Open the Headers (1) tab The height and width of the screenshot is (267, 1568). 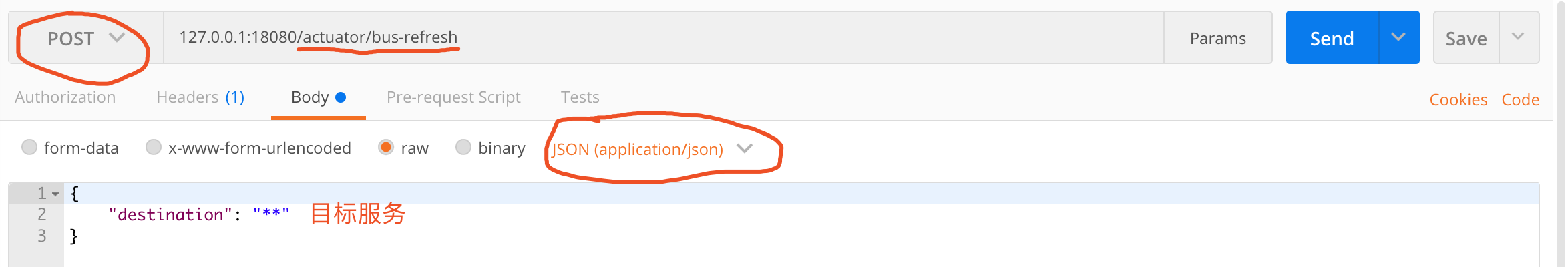click(200, 97)
